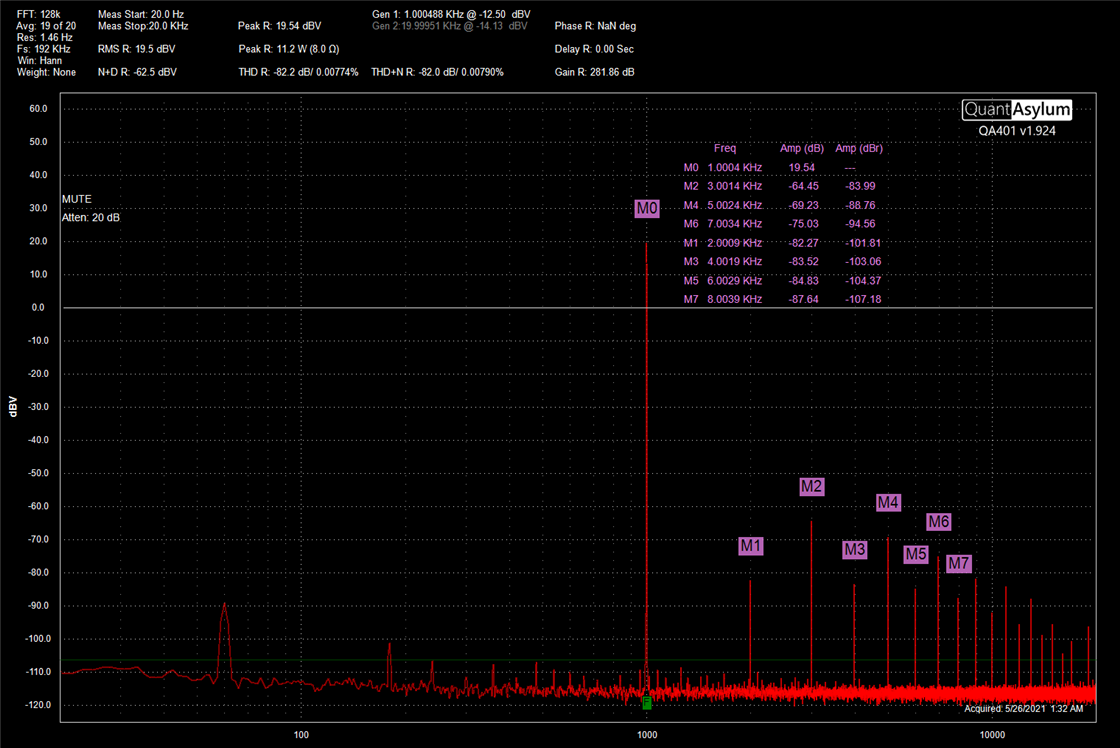Click the M7 8.0039 KHz table row
This screenshot has height=748, width=1120.
click(783, 299)
